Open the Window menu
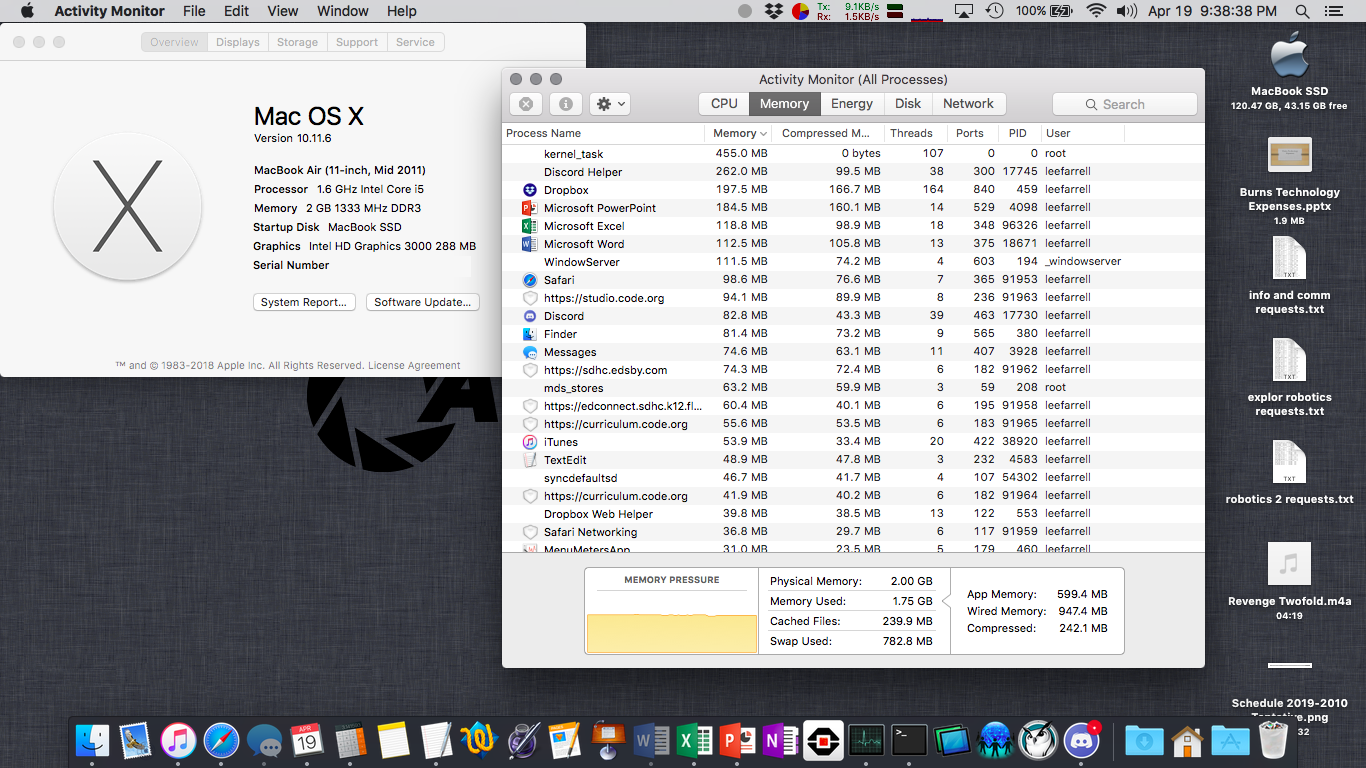 click(x=343, y=11)
